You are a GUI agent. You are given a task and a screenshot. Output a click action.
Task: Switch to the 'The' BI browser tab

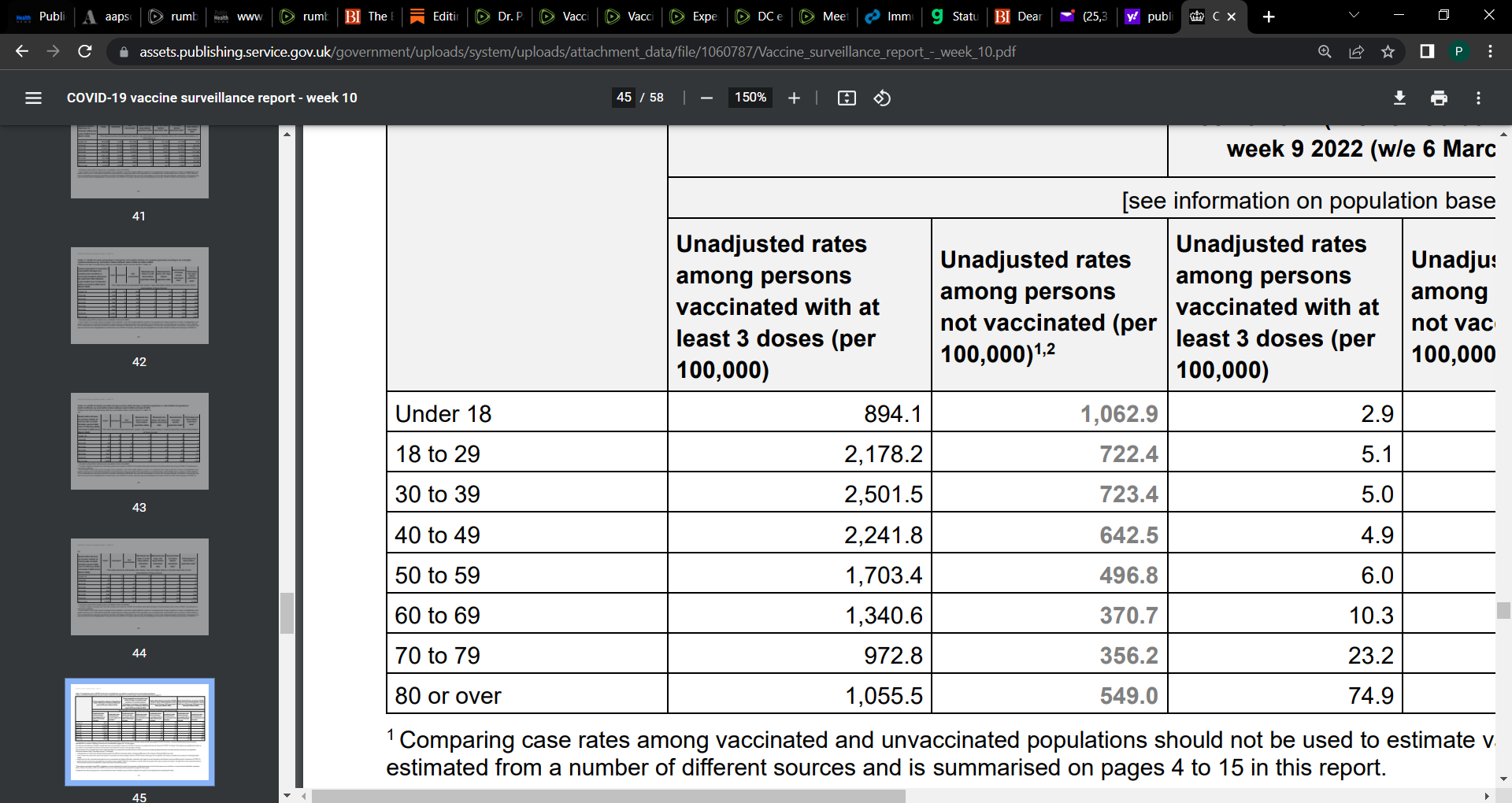point(369,17)
